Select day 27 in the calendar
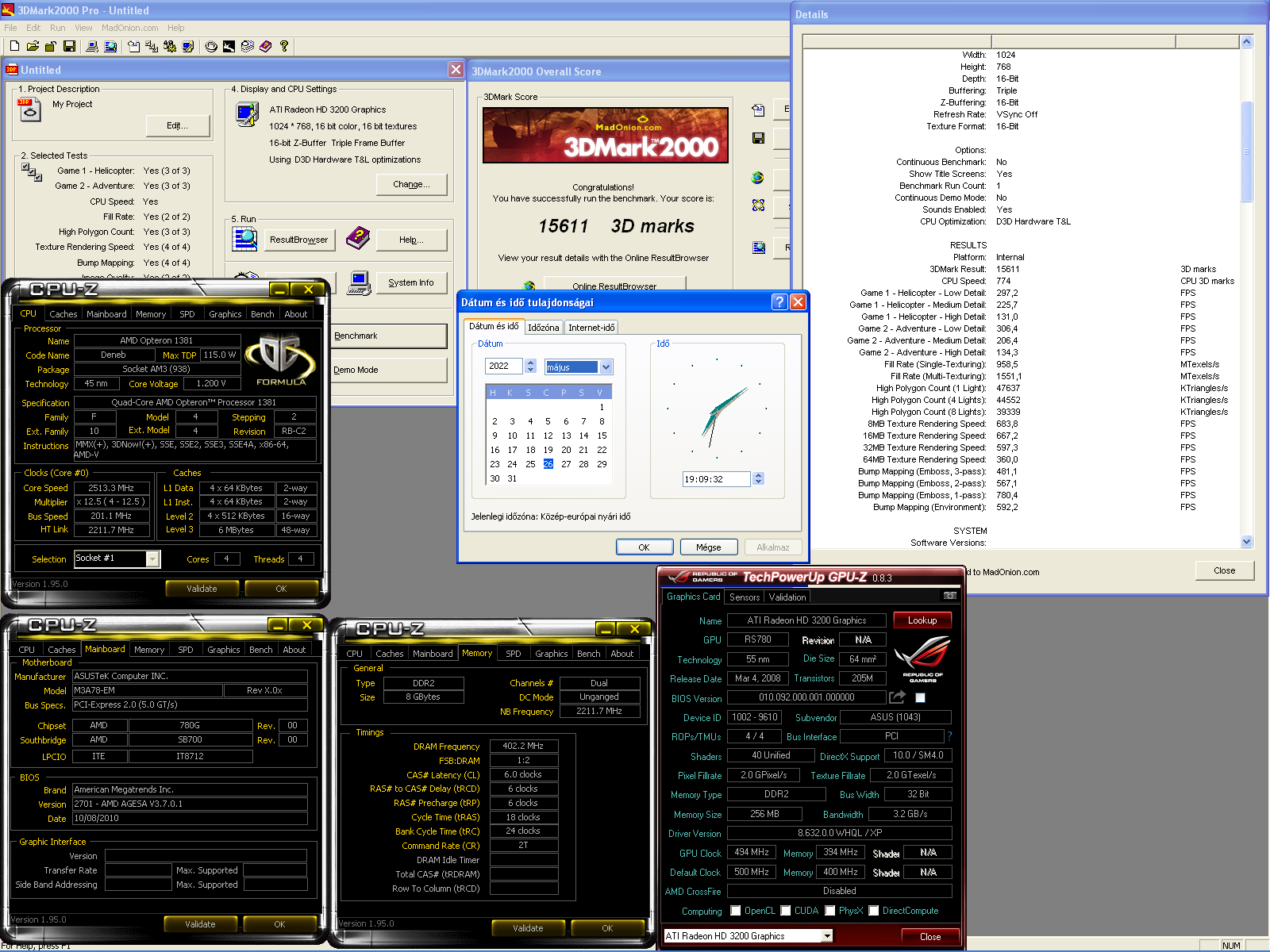Image resolution: width=1270 pixels, height=952 pixels. click(x=566, y=464)
